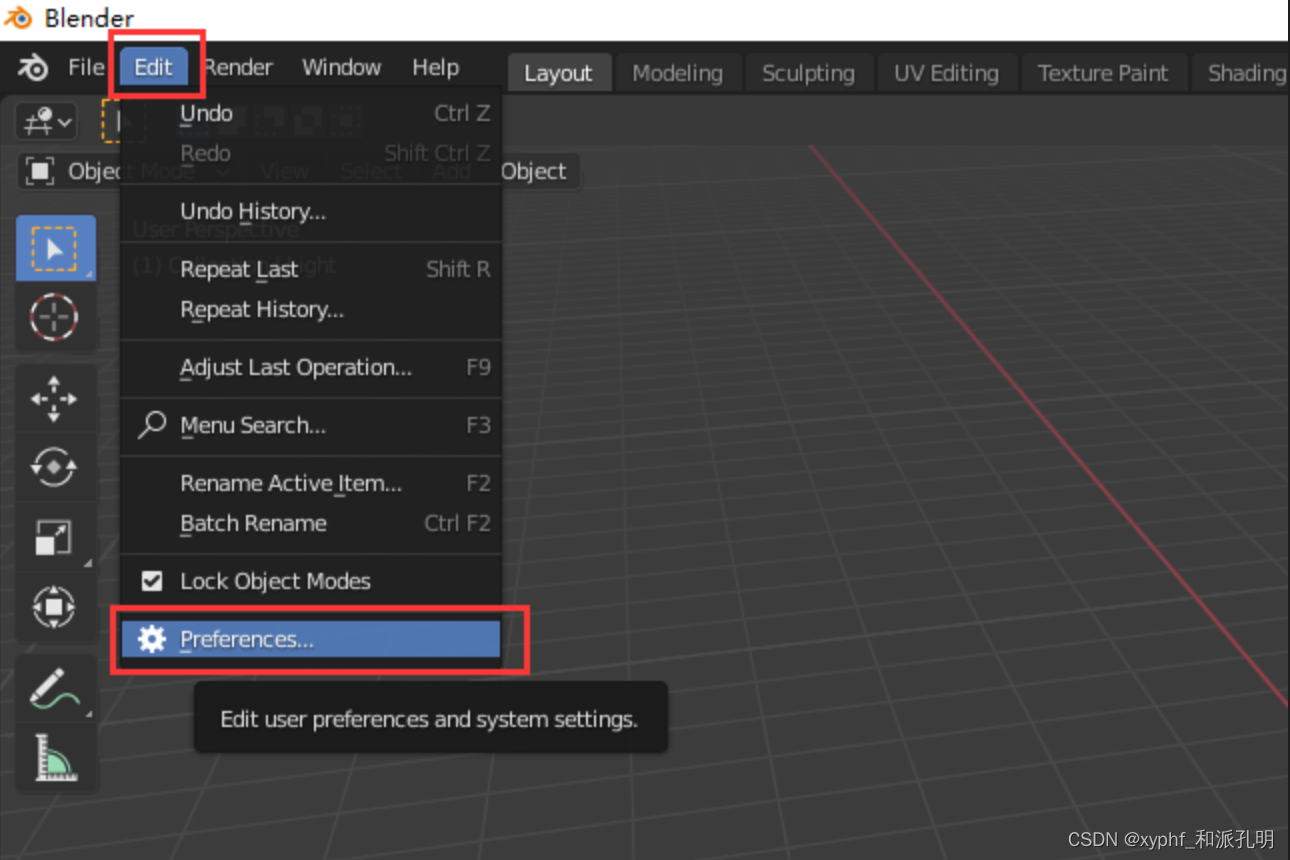Viewport: 1290px width, 860px height.
Task: Select the Transform tool
Action: pyautogui.click(x=55, y=607)
